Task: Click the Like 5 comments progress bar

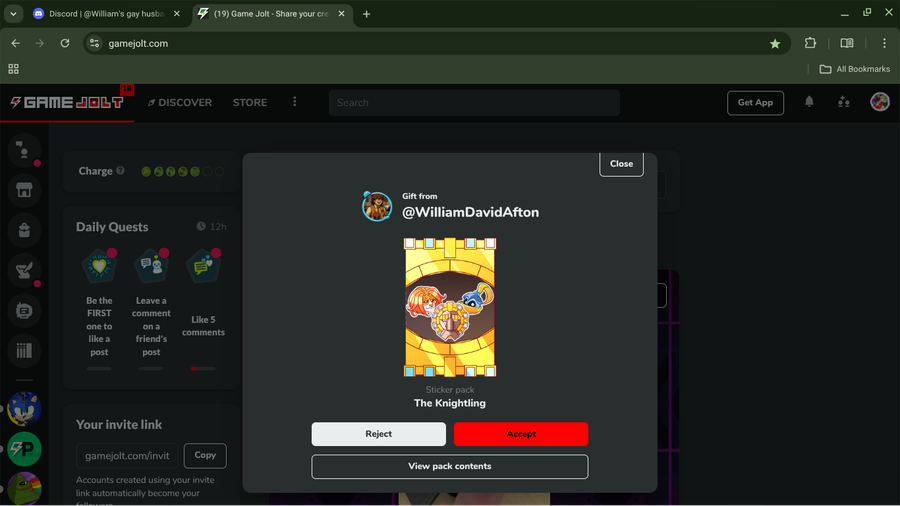Action: tap(203, 368)
